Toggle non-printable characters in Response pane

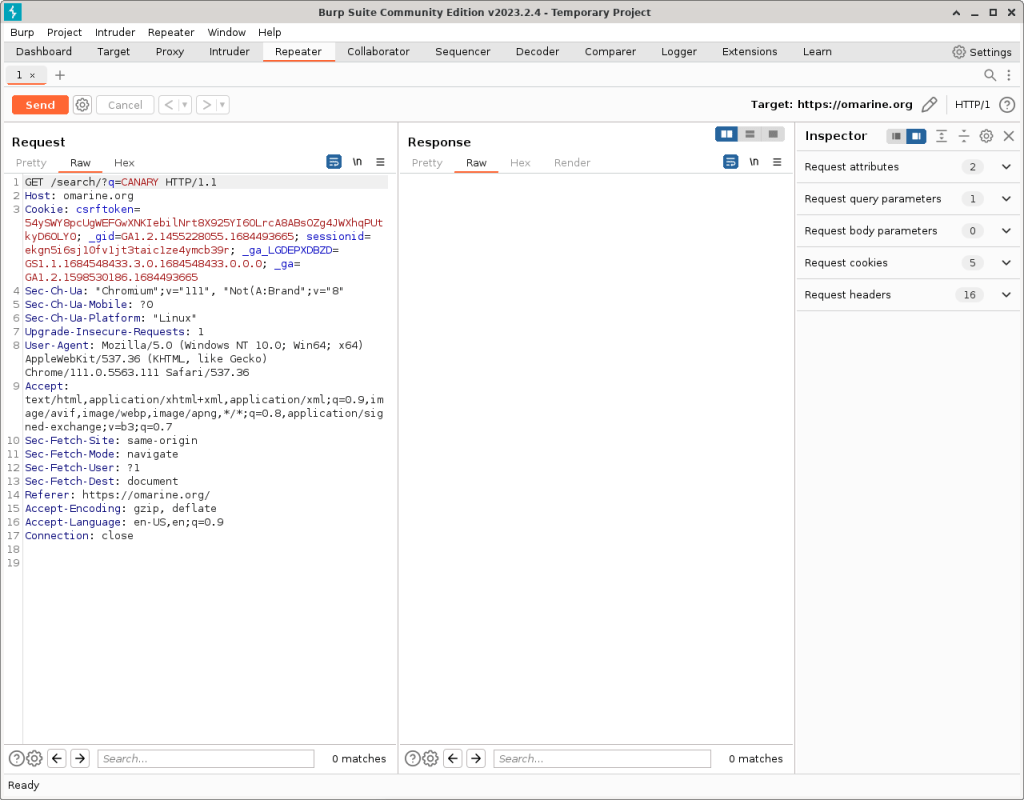[754, 162]
